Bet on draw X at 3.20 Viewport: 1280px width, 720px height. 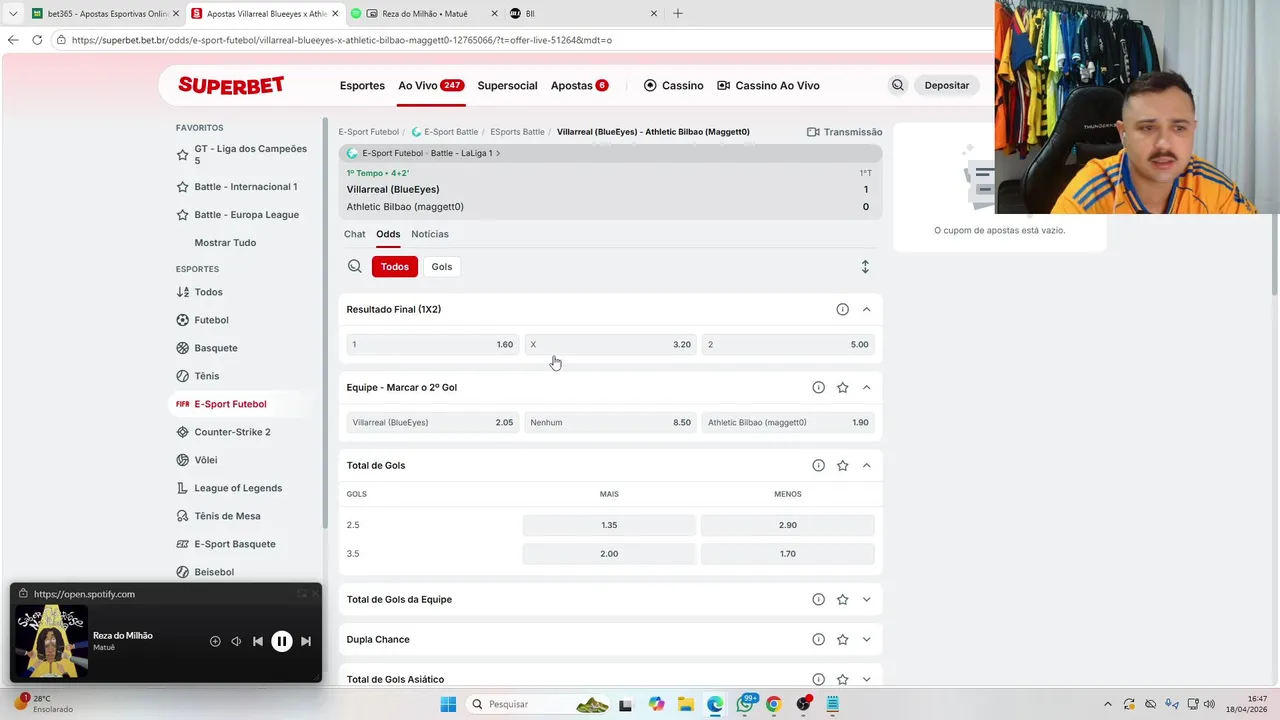tap(610, 344)
